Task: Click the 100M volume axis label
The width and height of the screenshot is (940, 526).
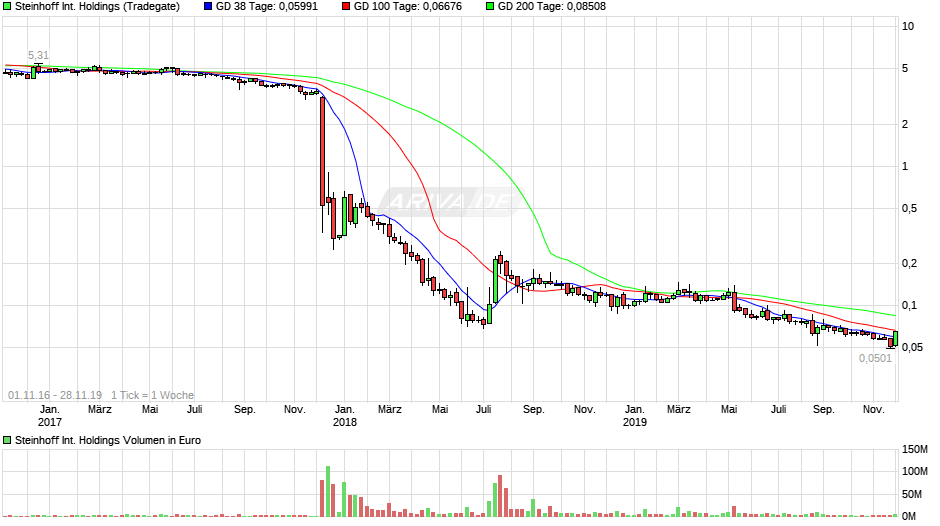Action: pyautogui.click(x=915, y=471)
